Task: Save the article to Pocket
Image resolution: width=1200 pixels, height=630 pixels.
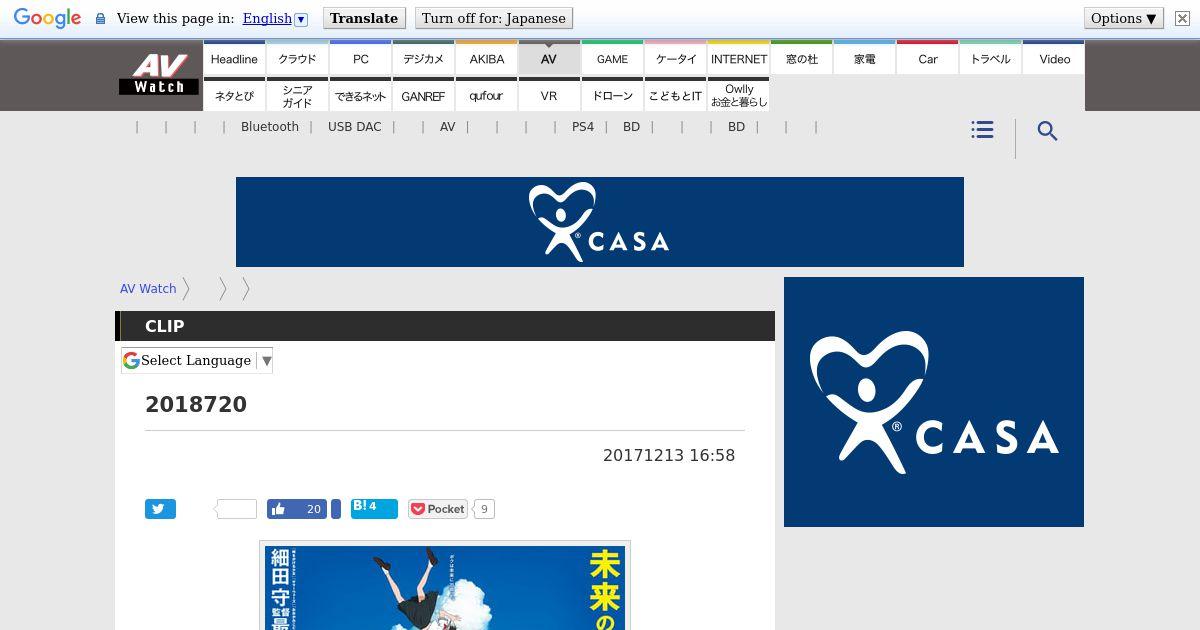Action: tap(438, 509)
